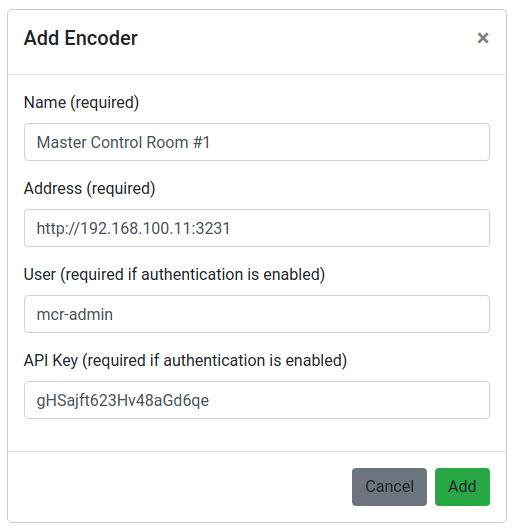This screenshot has width=513, height=530.
Task: Click the 'mcr-admin' username text
Action: (75, 315)
